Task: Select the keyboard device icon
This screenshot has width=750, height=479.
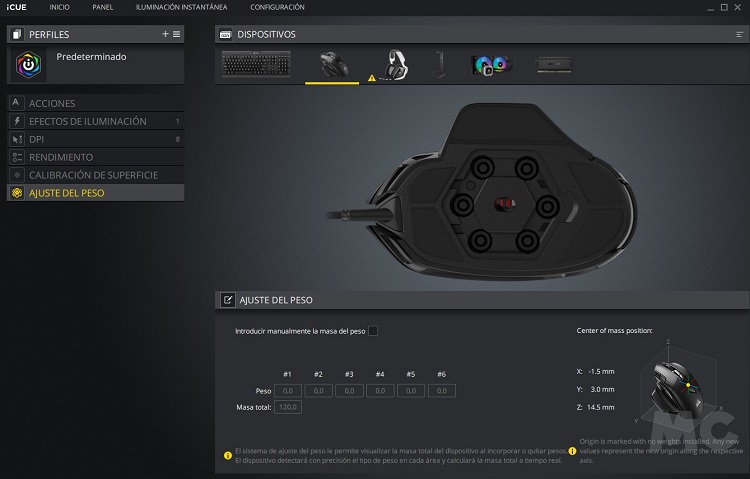Action: [x=256, y=64]
